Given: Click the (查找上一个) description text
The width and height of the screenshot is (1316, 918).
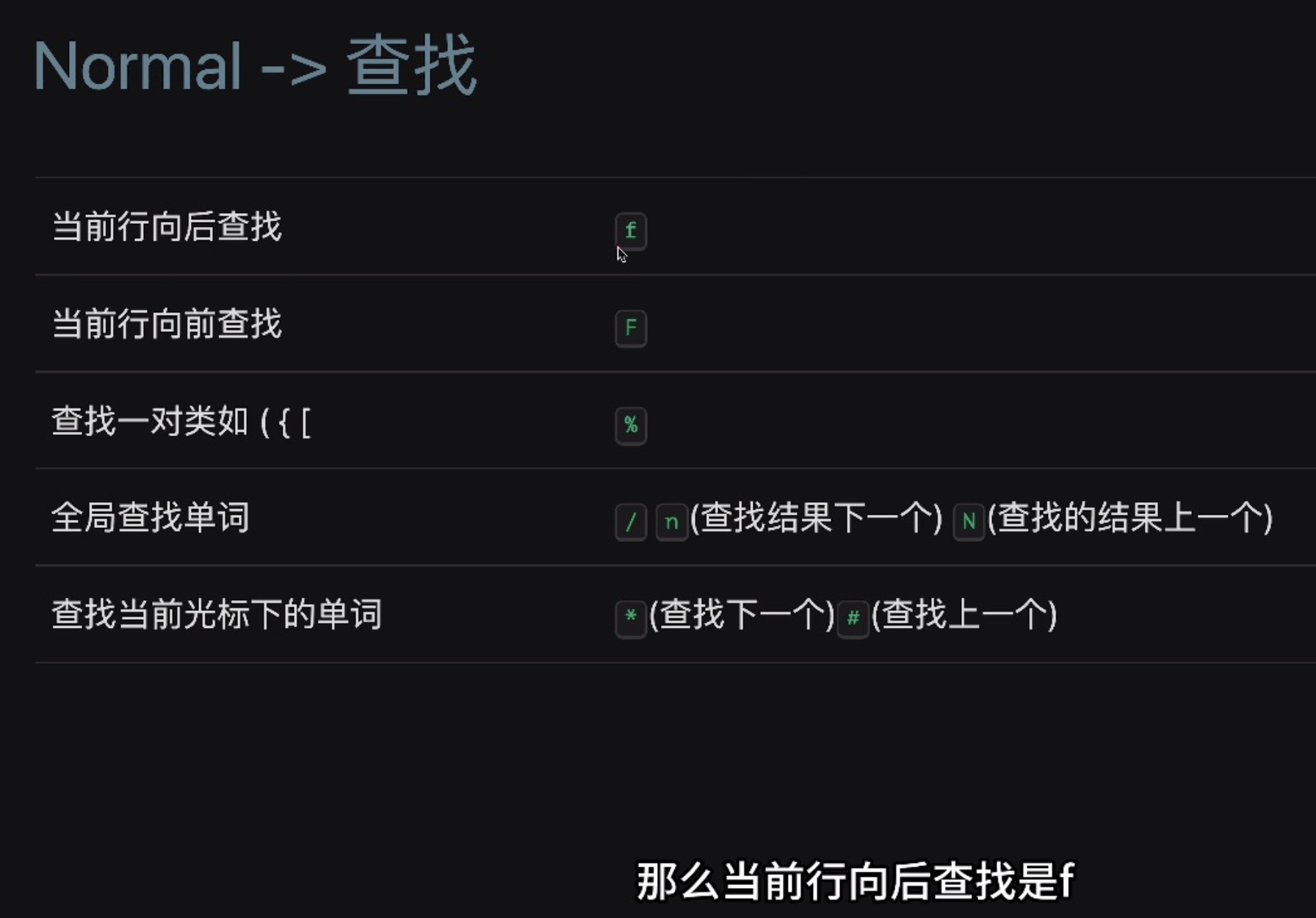Looking at the screenshot, I should tap(963, 615).
